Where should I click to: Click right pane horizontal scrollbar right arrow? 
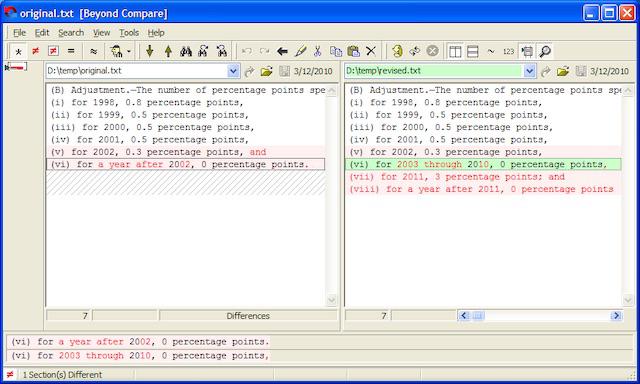pyautogui.click(x=616, y=315)
